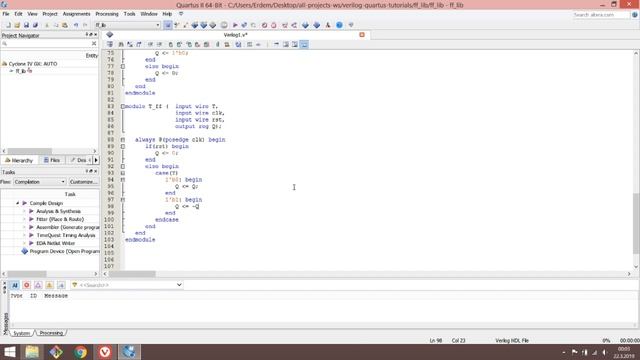
Task: Open the Project menu
Action: pyautogui.click(x=50, y=14)
